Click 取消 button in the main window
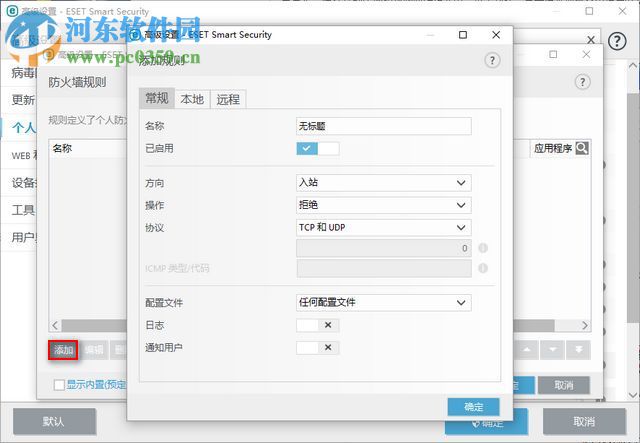Screen dimensions: 640x443 [x=584, y=421]
